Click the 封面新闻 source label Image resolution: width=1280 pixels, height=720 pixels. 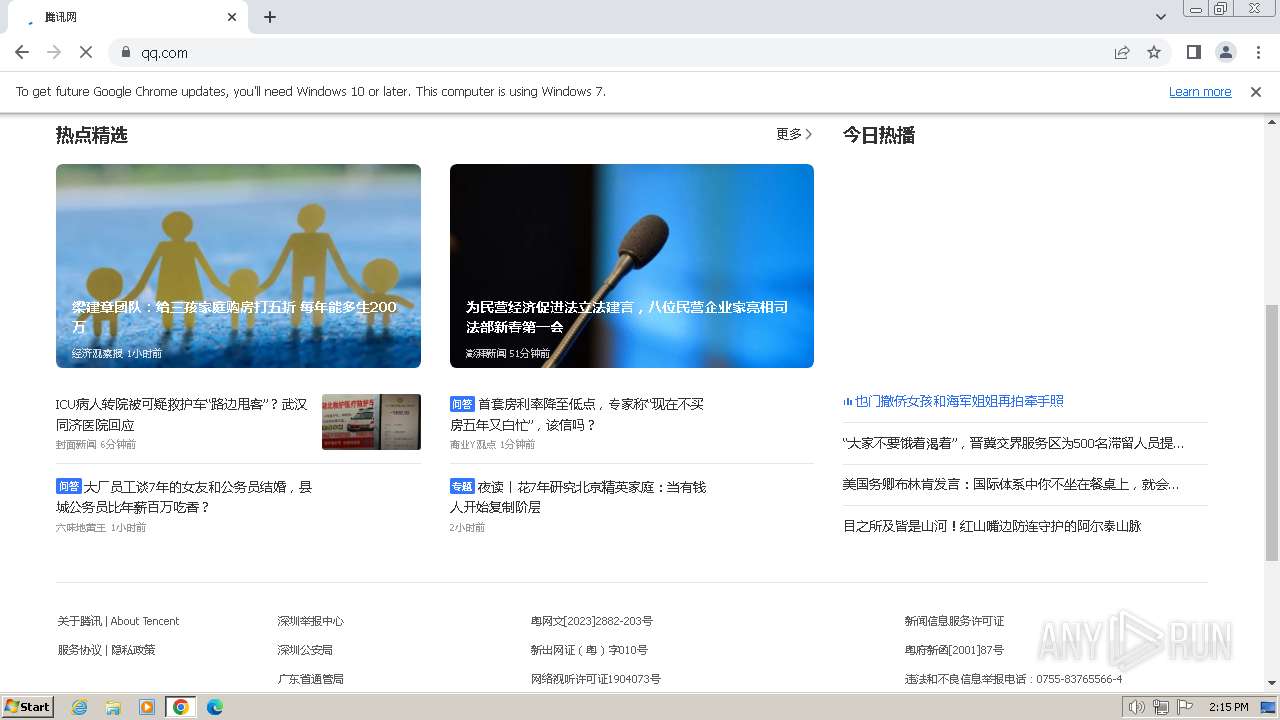tap(76, 444)
